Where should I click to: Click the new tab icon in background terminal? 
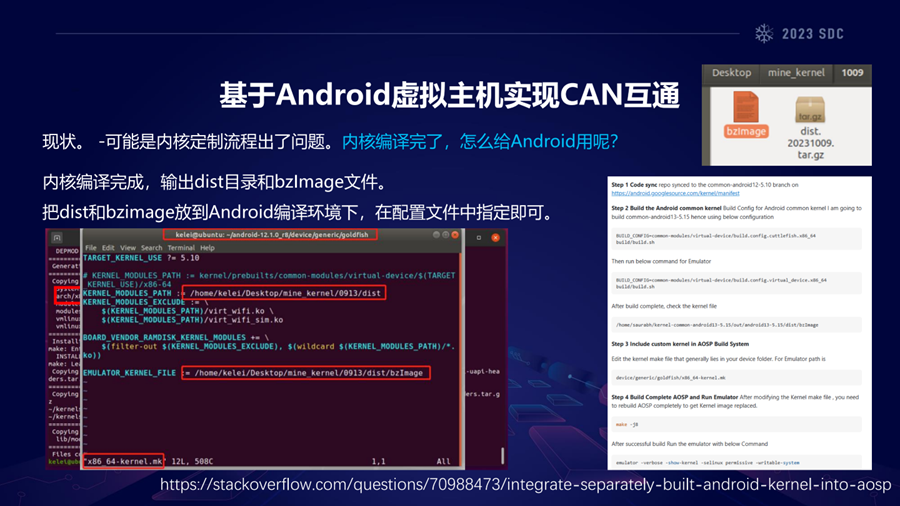coord(57,238)
